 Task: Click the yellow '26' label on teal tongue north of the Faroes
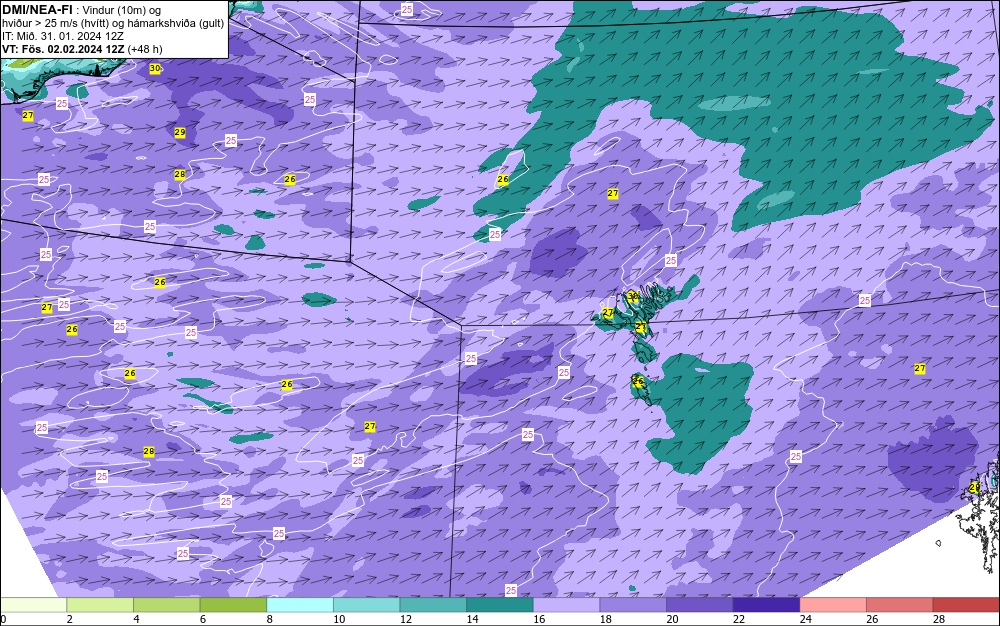click(503, 179)
